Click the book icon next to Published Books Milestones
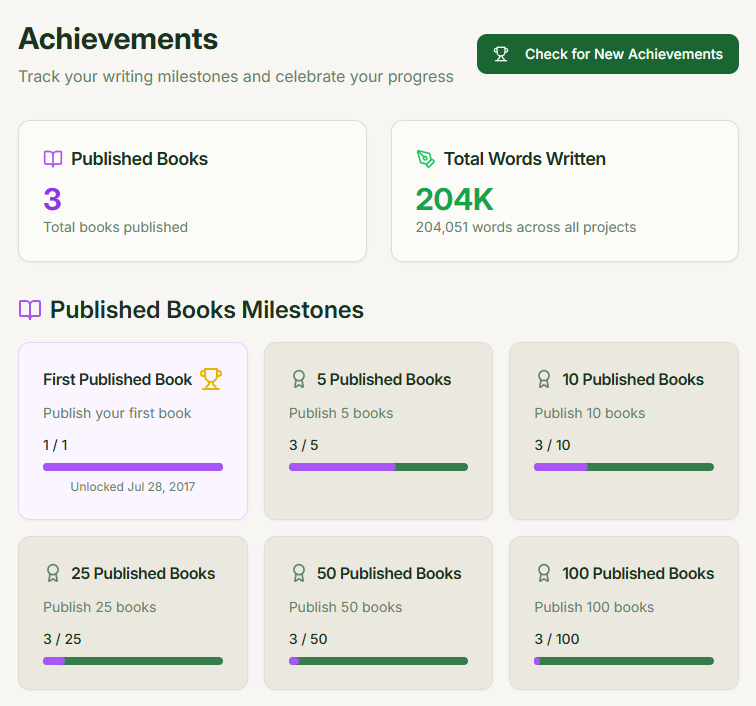The height and width of the screenshot is (706, 756). coord(30,310)
